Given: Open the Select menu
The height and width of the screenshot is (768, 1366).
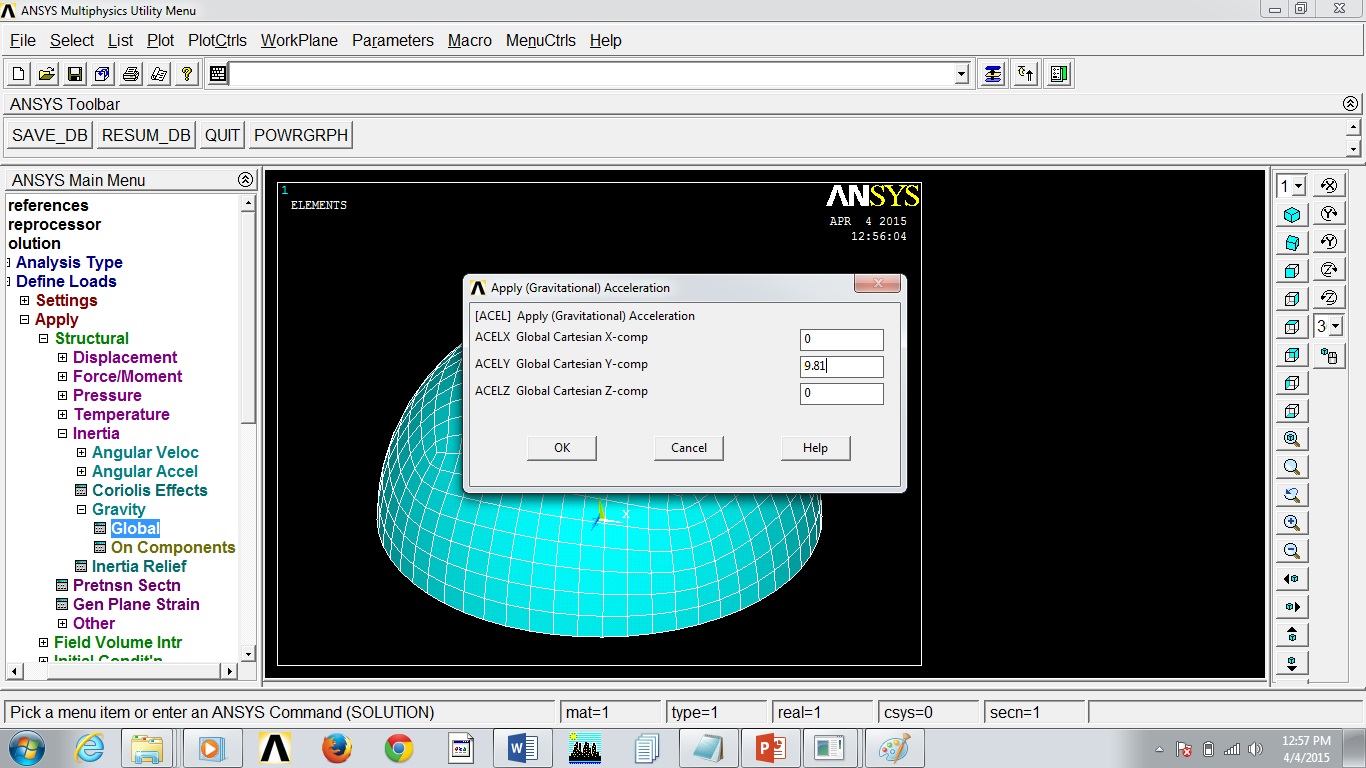Looking at the screenshot, I should click(x=72, y=40).
